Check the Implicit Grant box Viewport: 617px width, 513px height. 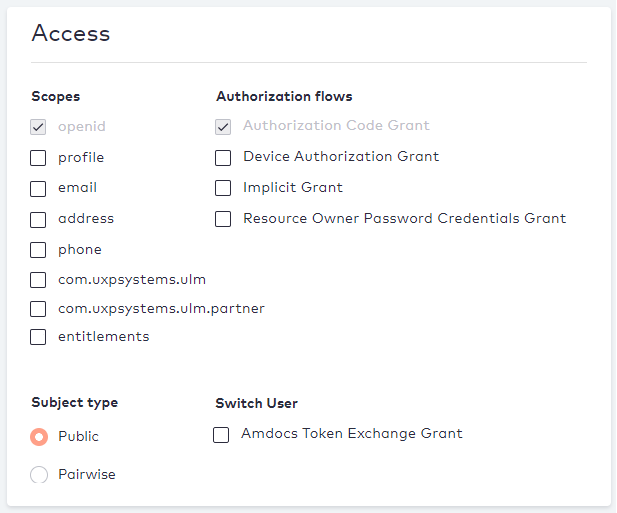pos(223,188)
